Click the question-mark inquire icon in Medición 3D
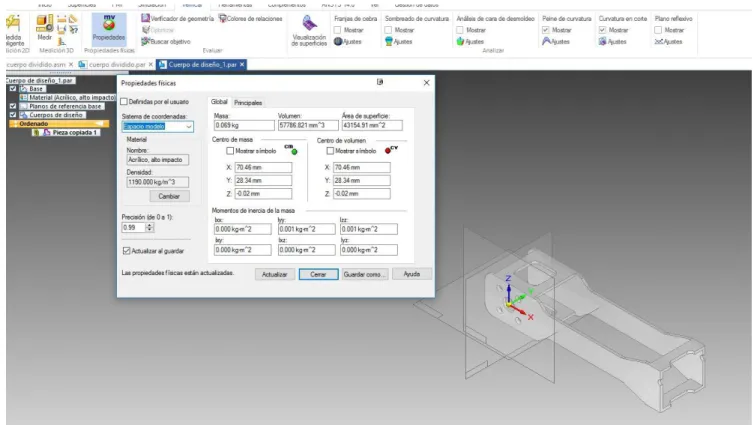Image resolution: width=754 pixels, height=425 pixels. [73, 30]
